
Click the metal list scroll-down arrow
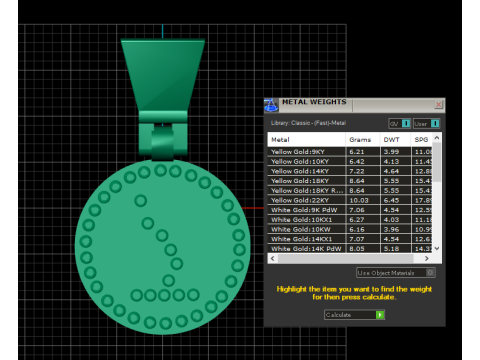pos(437,248)
